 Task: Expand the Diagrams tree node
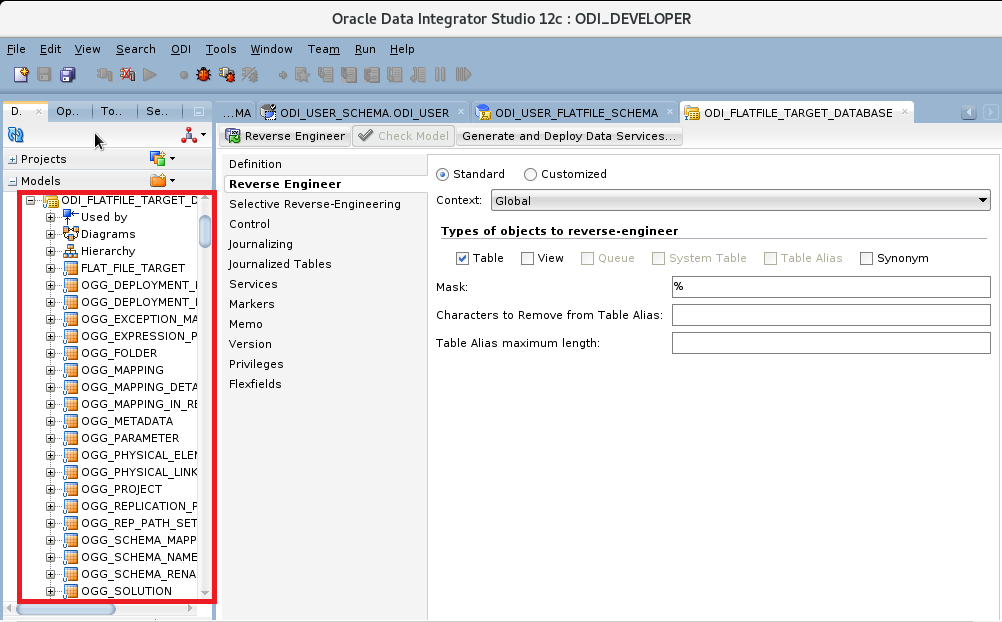[x=50, y=235]
